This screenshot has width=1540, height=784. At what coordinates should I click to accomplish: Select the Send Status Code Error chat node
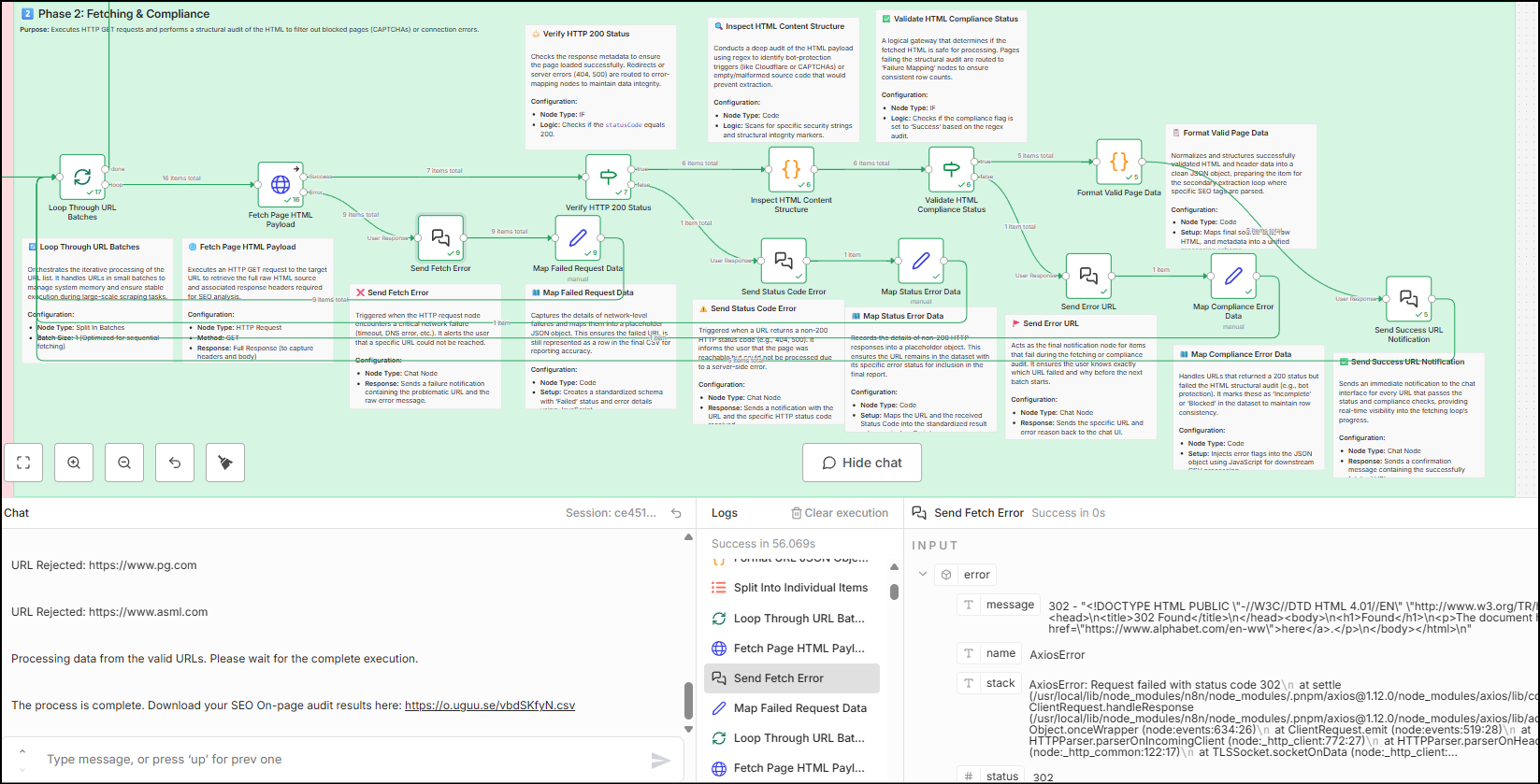coord(784,262)
